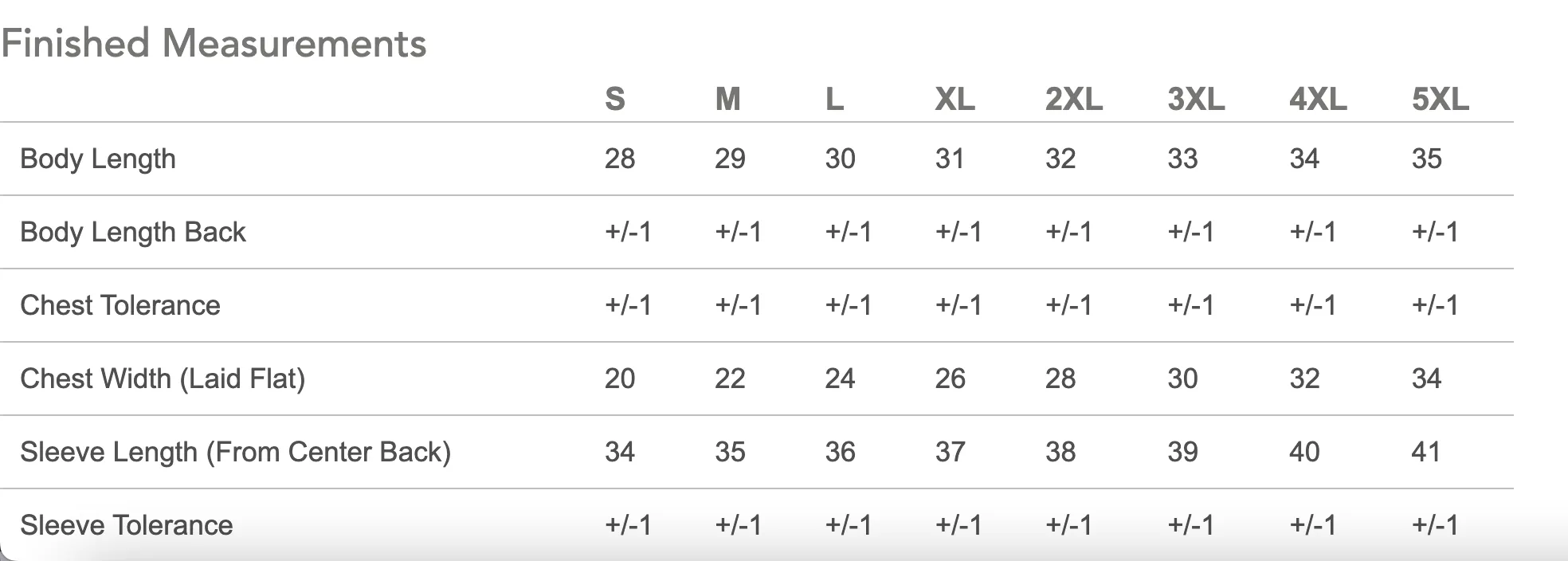Click Chest Width value 34 for 5XL
The height and width of the screenshot is (561, 1568).
(x=1427, y=379)
